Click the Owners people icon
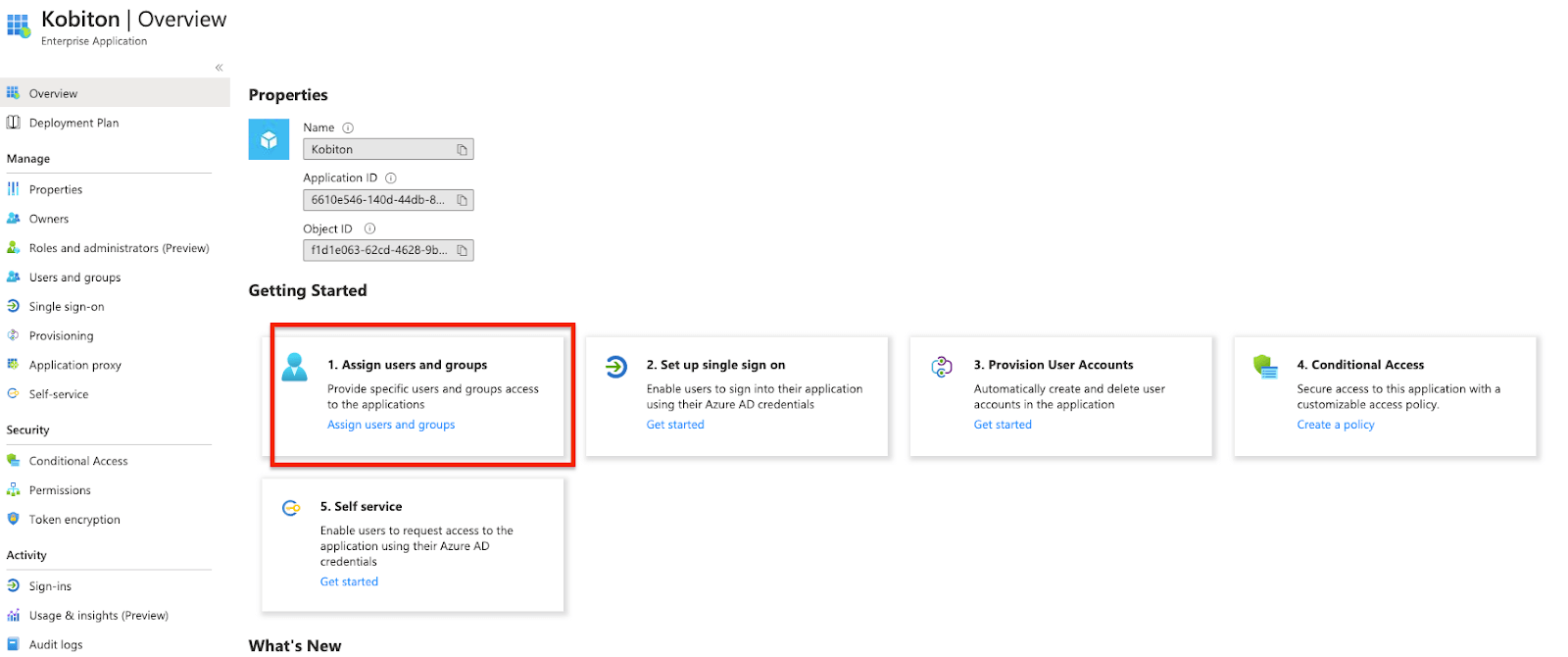The image size is (1568, 657). [13, 219]
